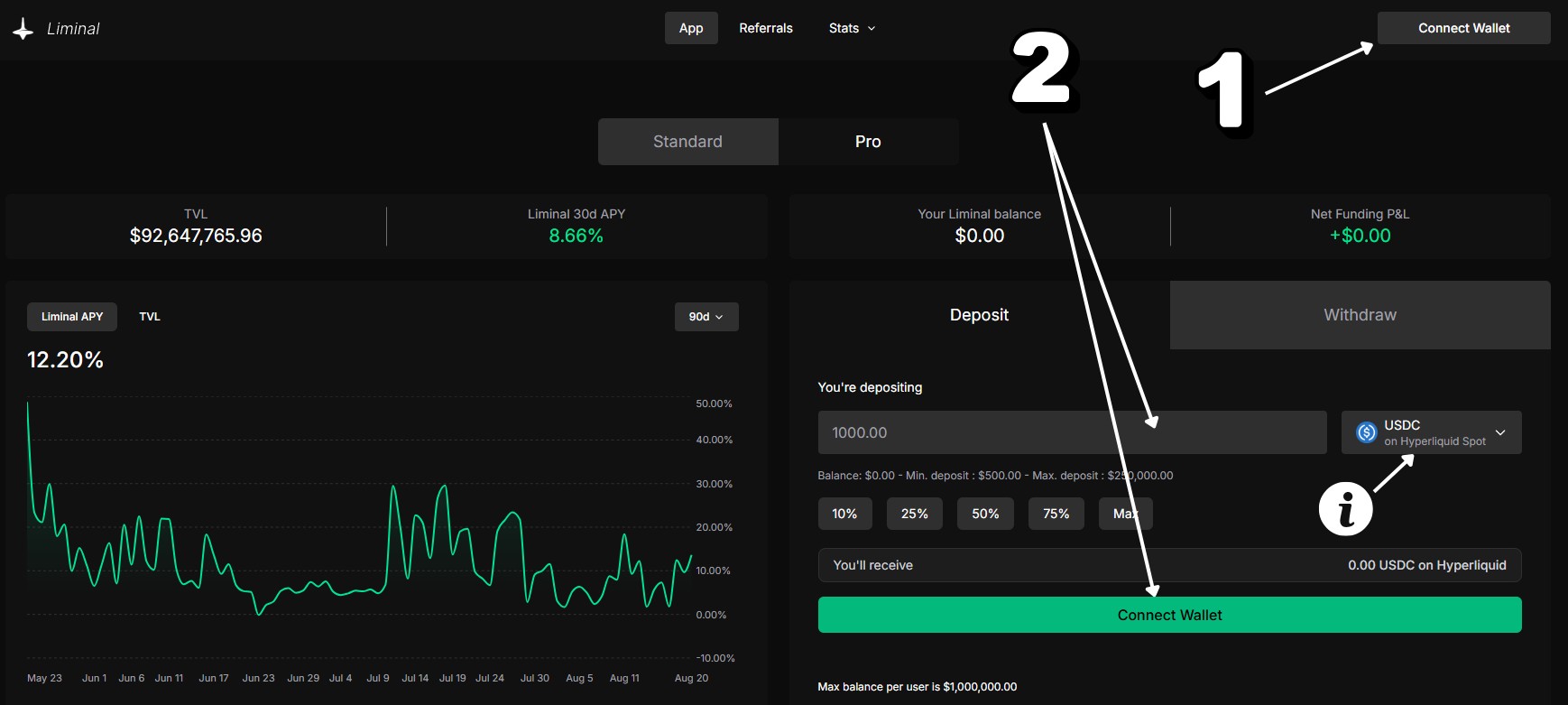1568x705 pixels.
Task: Show the Liminal APY chart
Action: point(72,317)
